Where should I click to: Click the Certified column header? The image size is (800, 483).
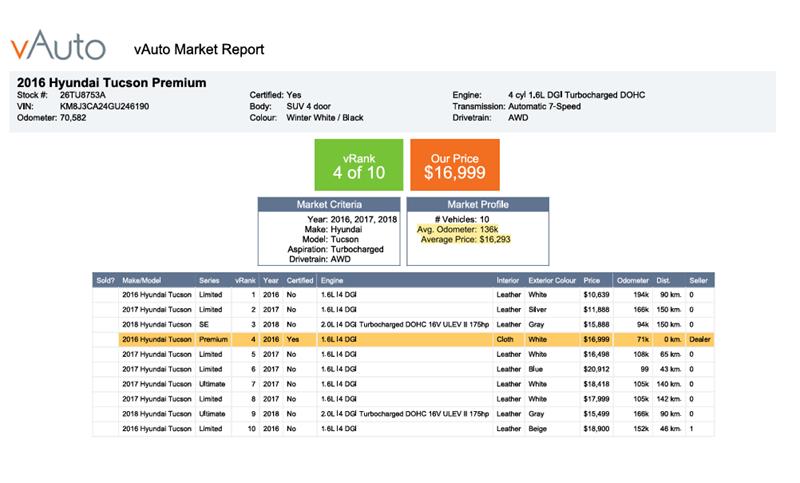(x=300, y=280)
